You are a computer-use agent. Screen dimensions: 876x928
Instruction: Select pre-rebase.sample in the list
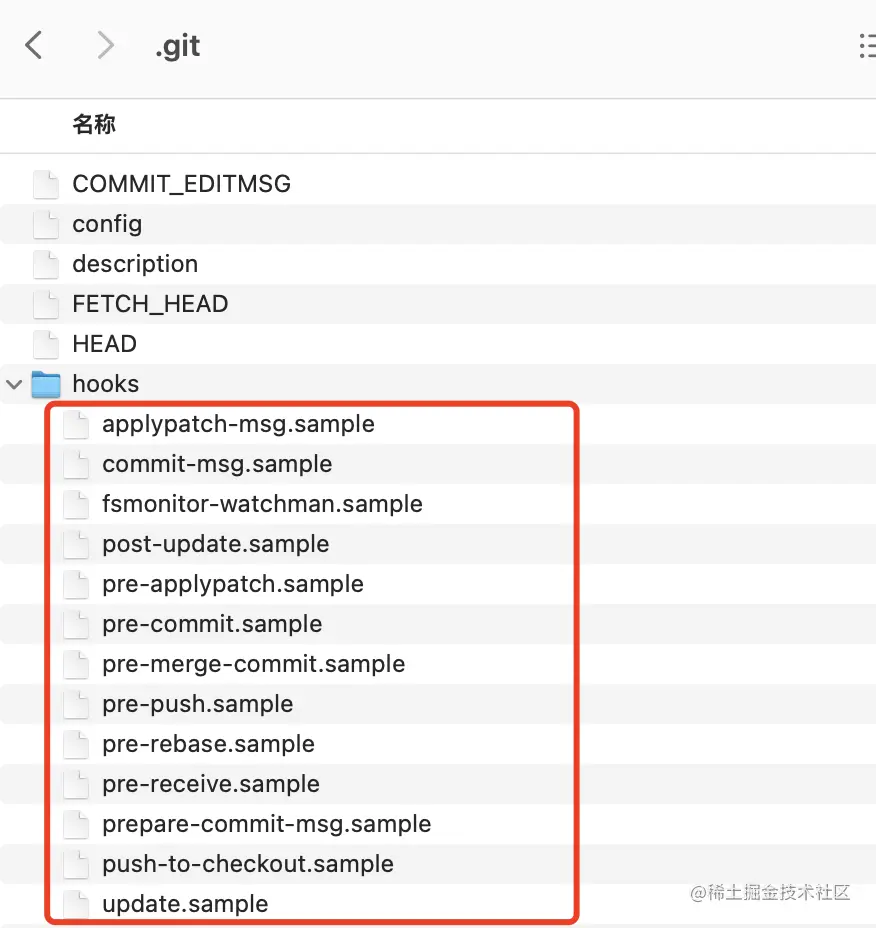[x=208, y=744]
